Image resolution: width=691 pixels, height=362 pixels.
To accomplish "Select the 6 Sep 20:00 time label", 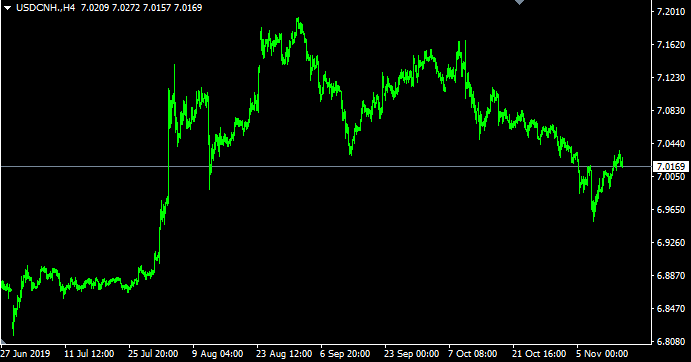I will 345,354.
